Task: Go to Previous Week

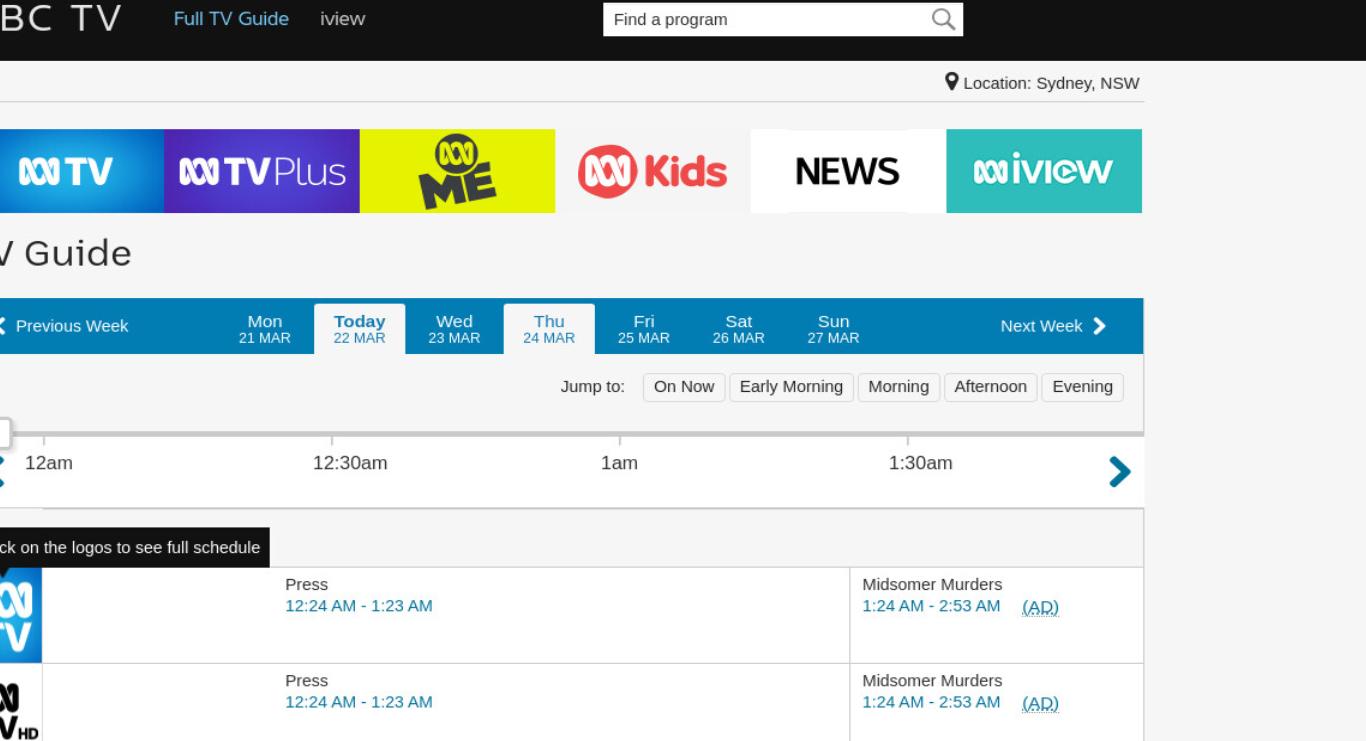Action: 64,326
